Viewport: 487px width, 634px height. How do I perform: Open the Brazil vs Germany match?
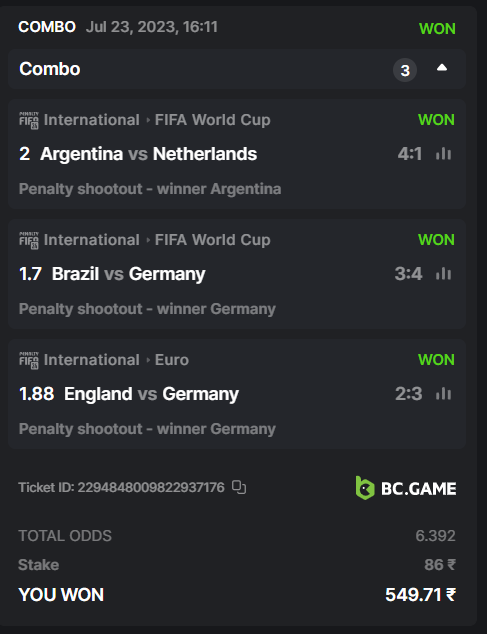[128, 274]
